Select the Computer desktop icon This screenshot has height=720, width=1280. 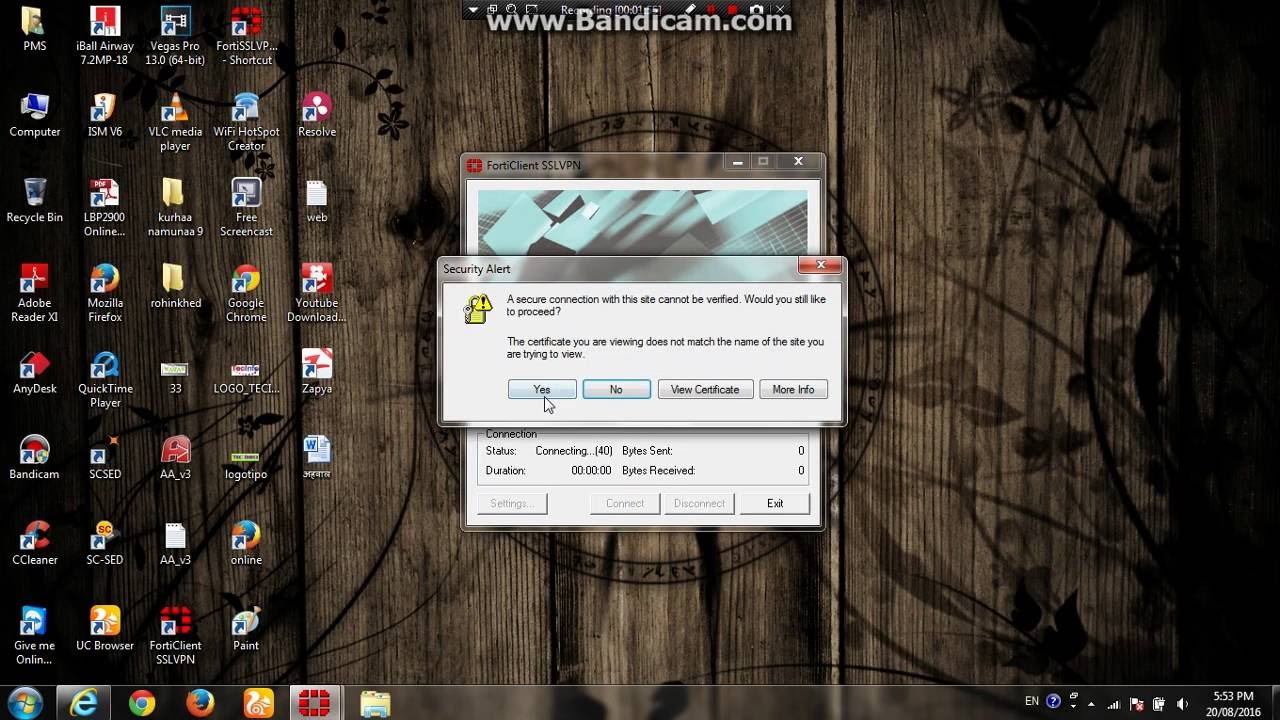click(35, 115)
